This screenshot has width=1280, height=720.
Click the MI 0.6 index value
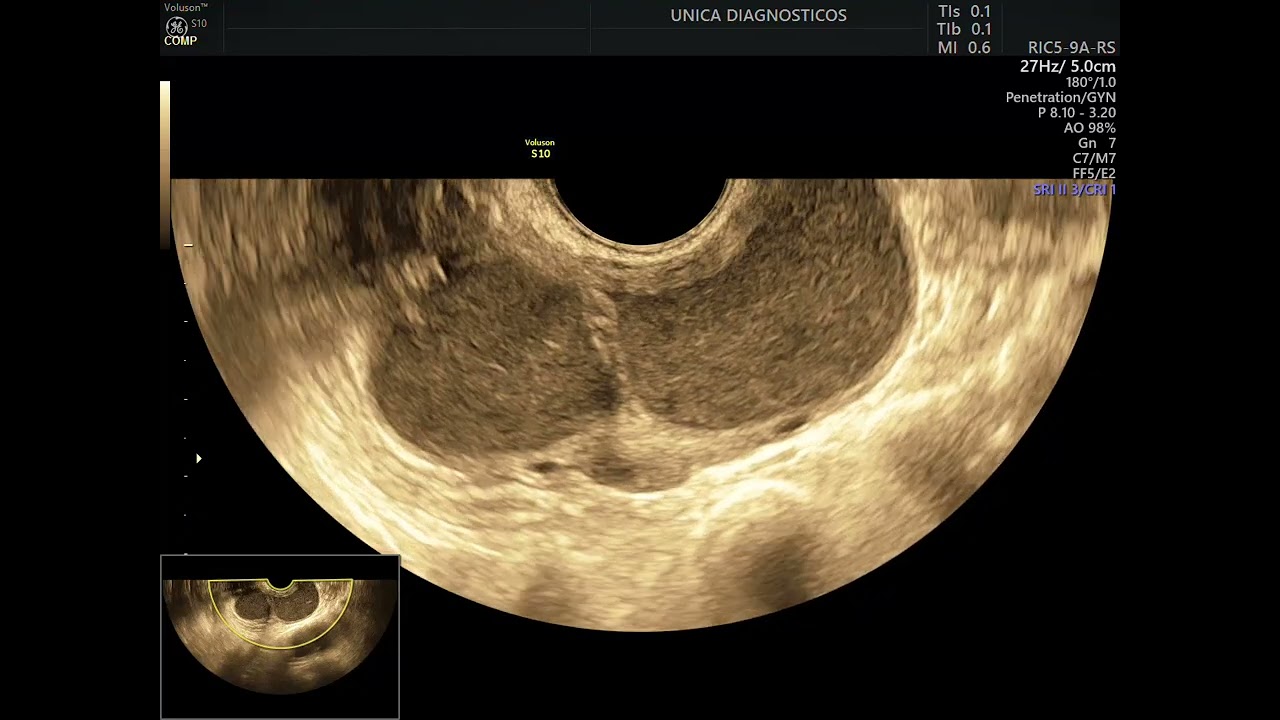[964, 48]
